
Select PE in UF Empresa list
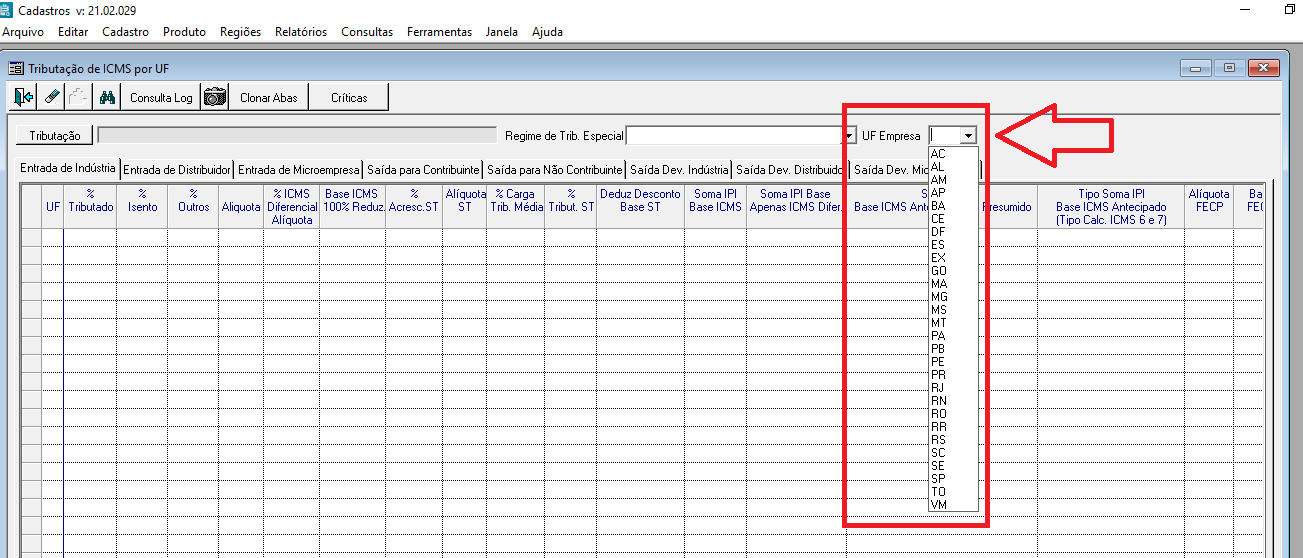click(x=953, y=362)
